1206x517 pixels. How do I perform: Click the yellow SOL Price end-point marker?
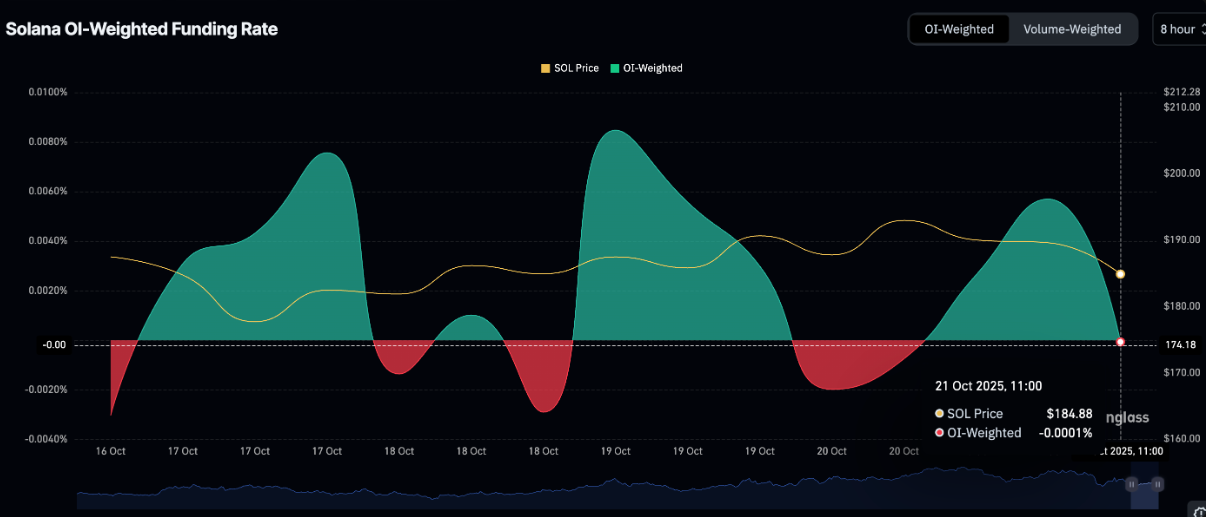coord(1120,274)
